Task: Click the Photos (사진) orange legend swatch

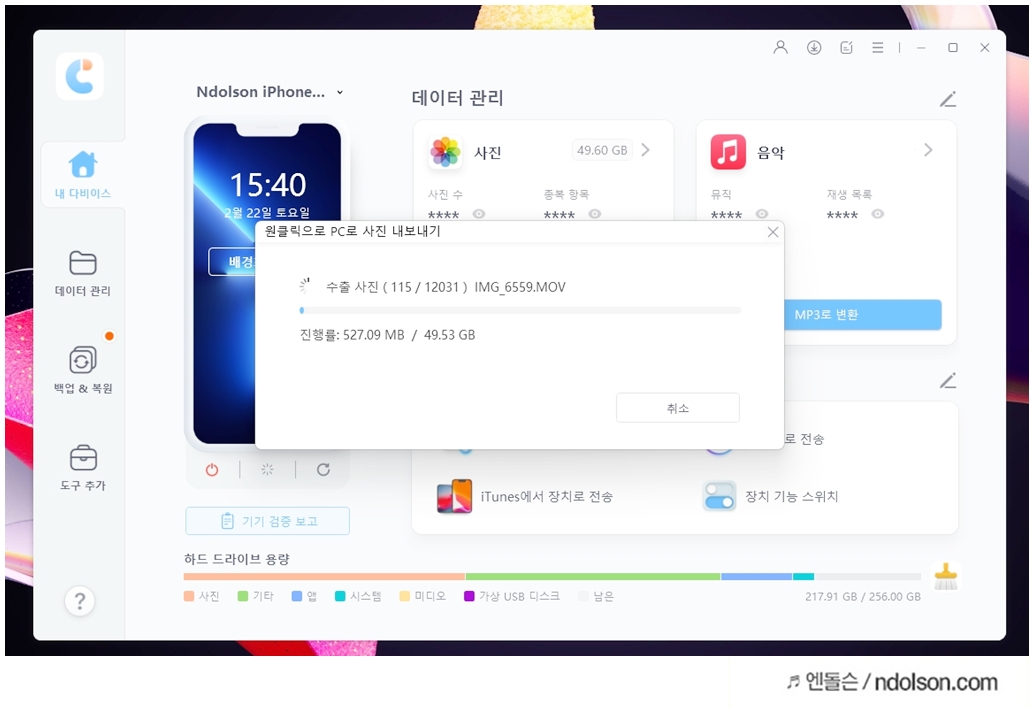Action: (189, 596)
